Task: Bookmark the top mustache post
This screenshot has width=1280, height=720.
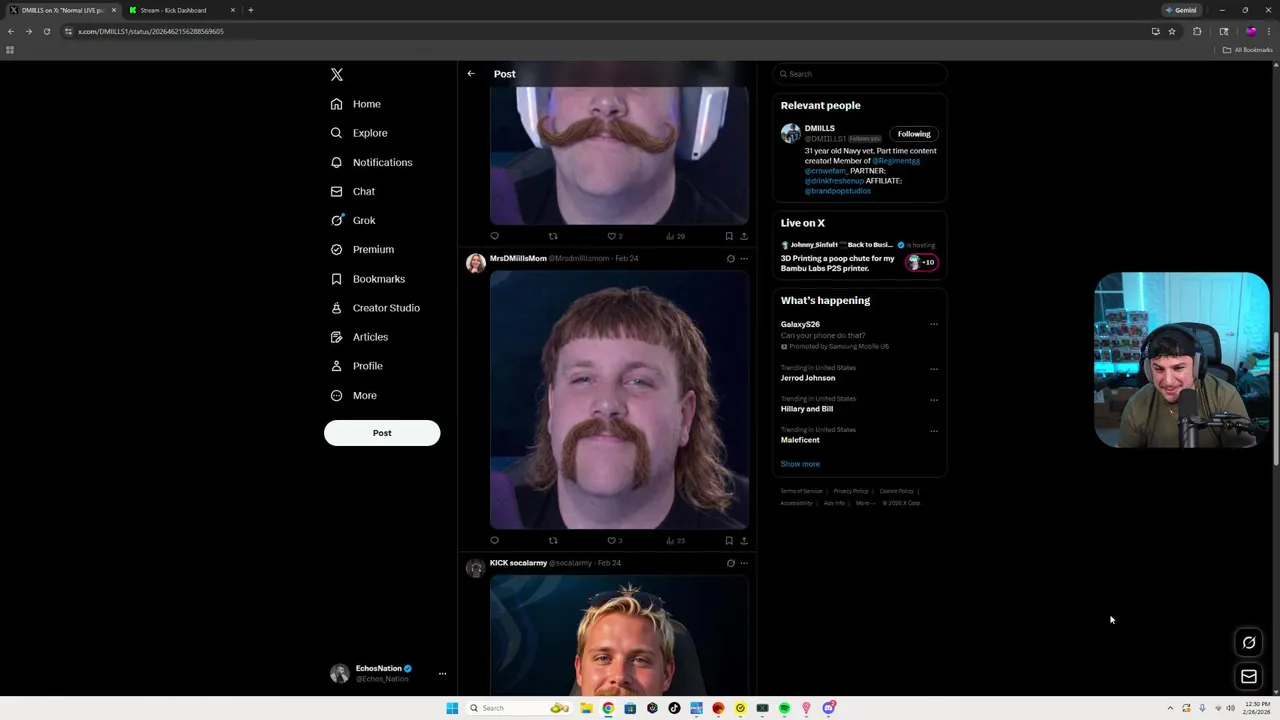Action: click(x=728, y=236)
